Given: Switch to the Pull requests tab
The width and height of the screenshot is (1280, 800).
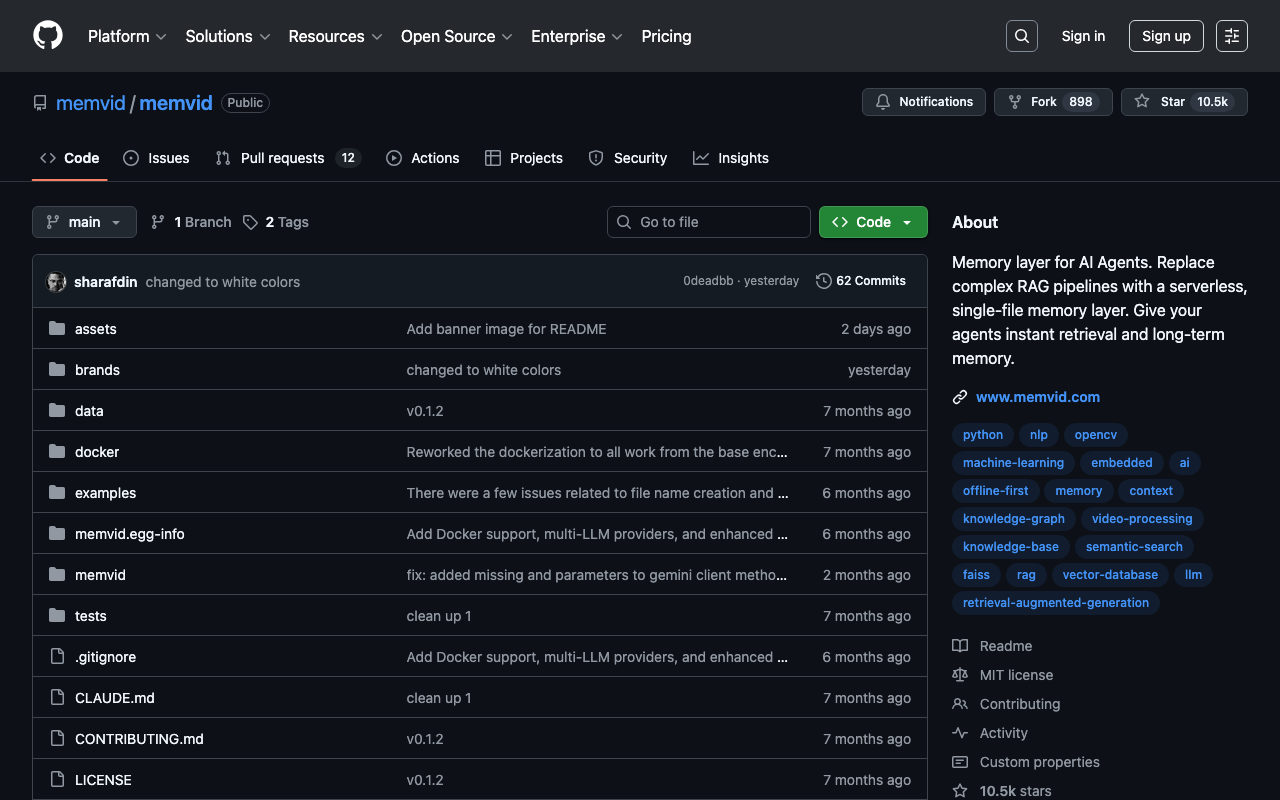Looking at the screenshot, I should coord(282,158).
